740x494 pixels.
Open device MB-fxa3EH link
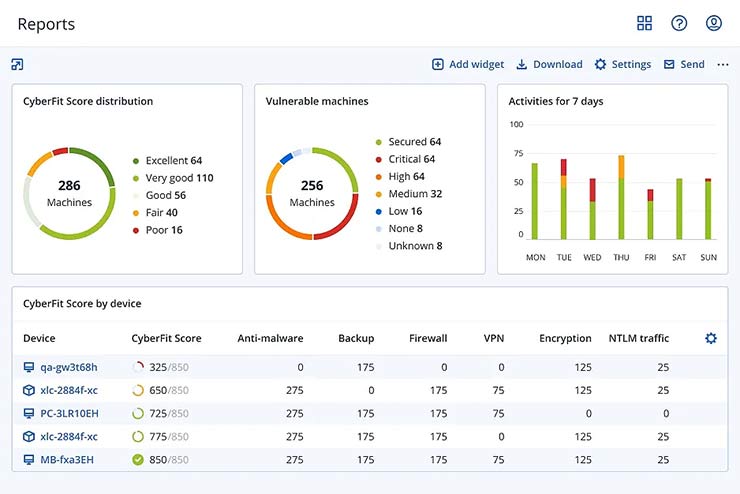pyautogui.click(x=69, y=460)
